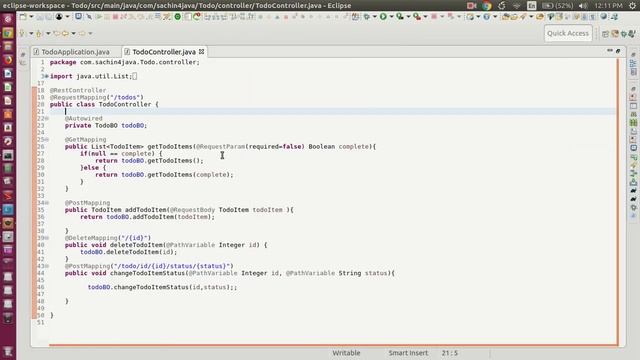Viewport: 640px width, 360px height.
Task: Minimize the editor area
Action: click(610, 51)
